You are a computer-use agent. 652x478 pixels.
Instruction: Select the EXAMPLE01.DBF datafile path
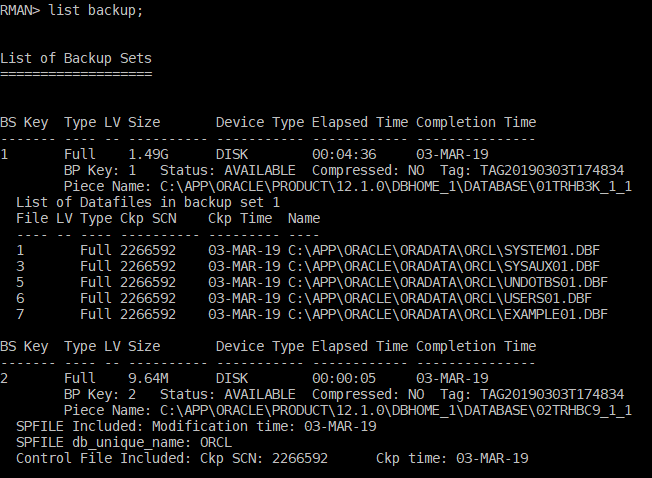point(448,314)
